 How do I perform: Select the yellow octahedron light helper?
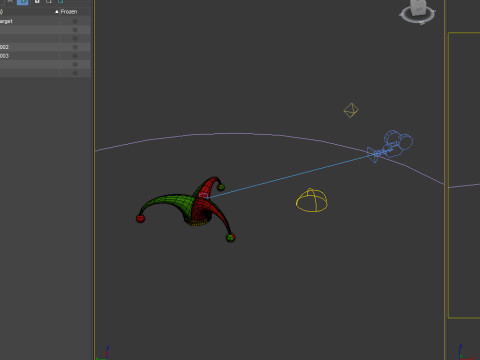351,110
